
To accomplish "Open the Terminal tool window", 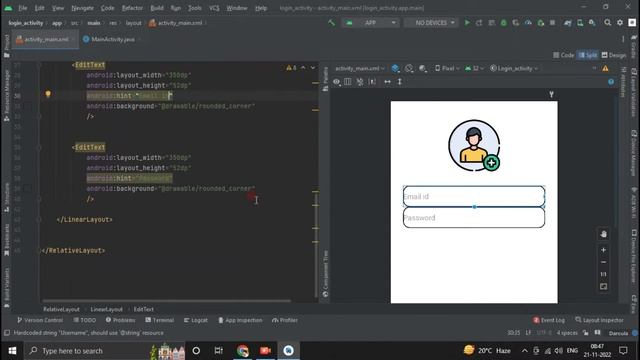I will (160, 320).
